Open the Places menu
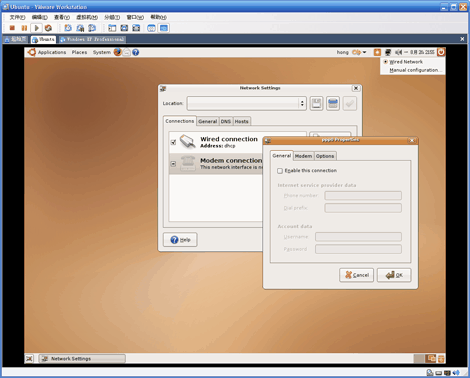Screen dimensions: 470x378 (x=79, y=52)
